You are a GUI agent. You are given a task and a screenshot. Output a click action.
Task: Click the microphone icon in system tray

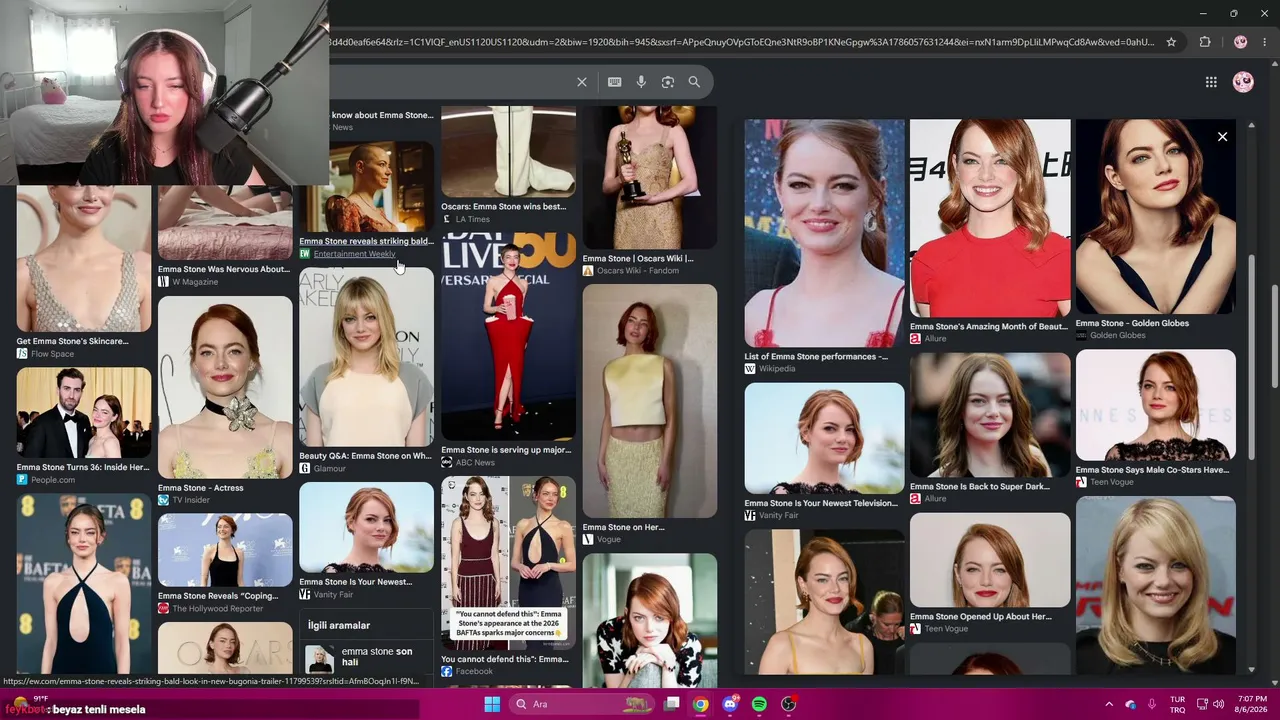tap(1151, 704)
